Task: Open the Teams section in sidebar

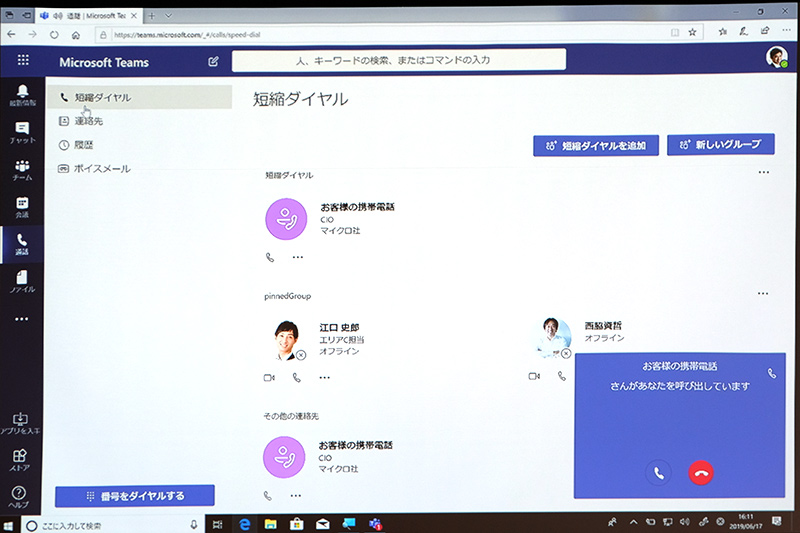Action: click(x=22, y=170)
